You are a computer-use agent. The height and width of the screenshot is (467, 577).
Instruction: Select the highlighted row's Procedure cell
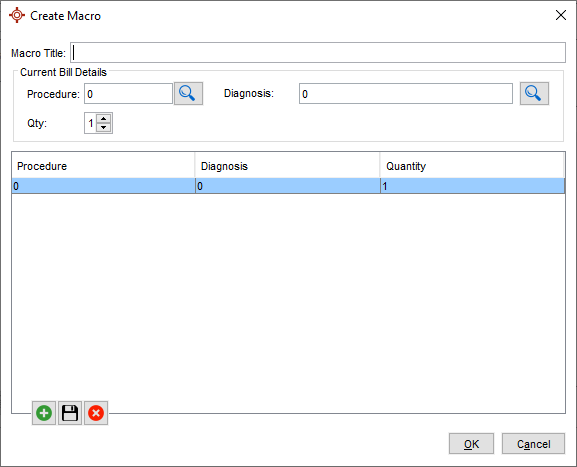click(103, 186)
